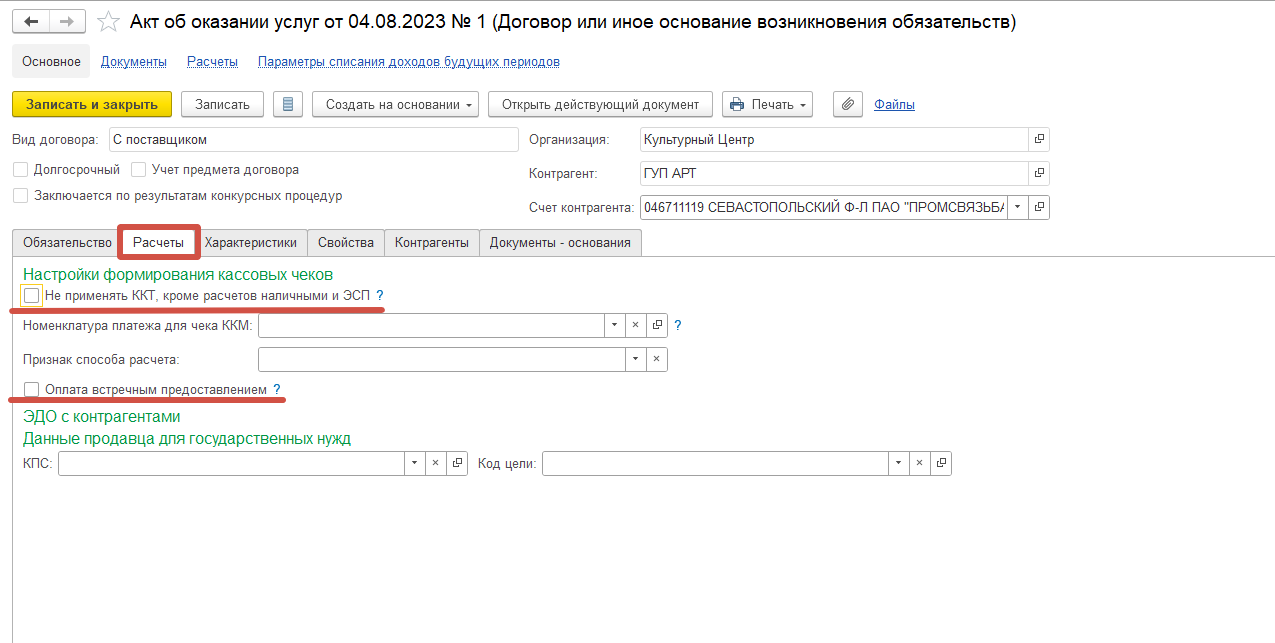Select the Расчеты tab in the tab strip

click(159, 242)
